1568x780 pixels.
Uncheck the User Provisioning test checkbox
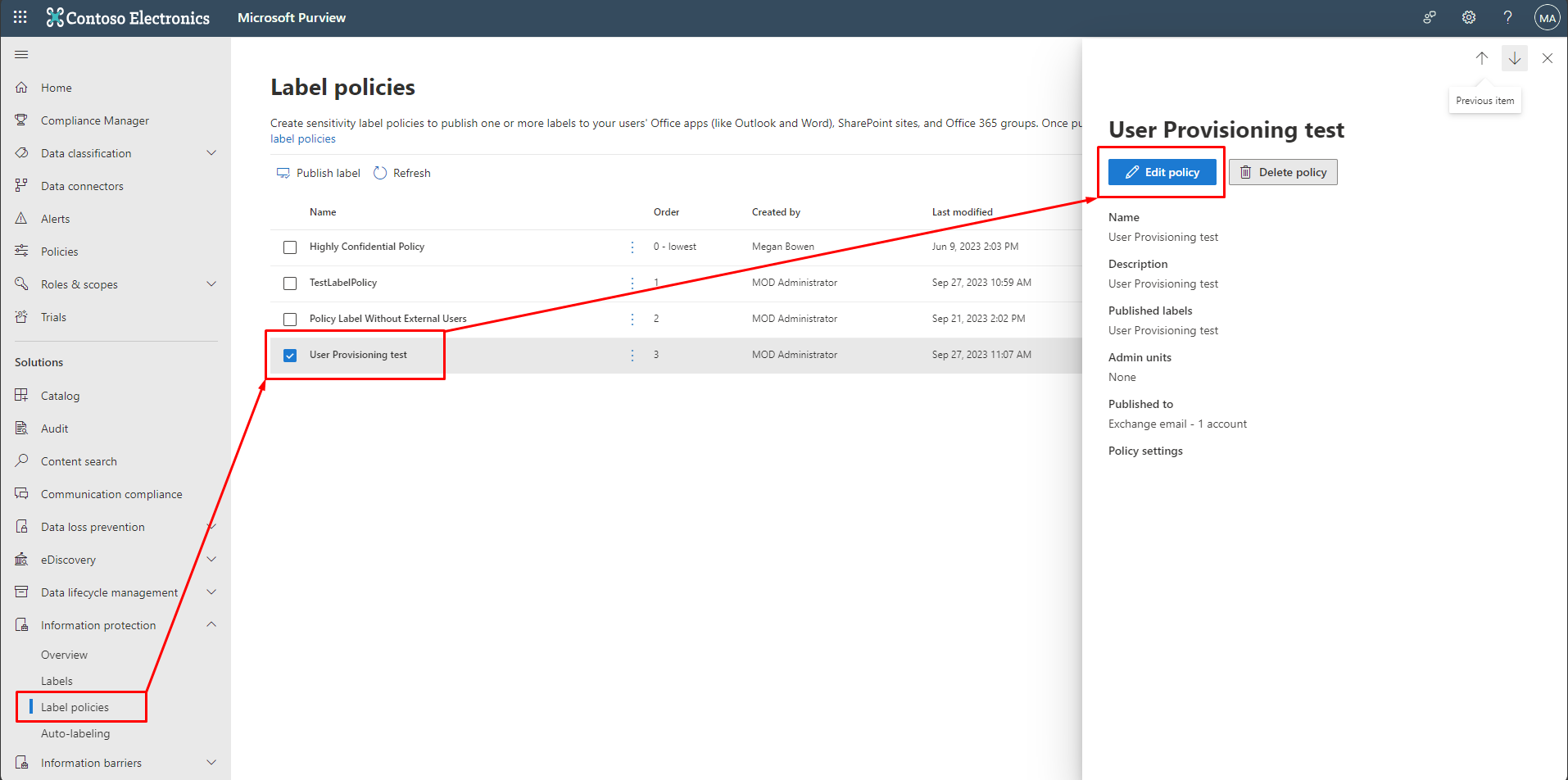[x=290, y=356]
